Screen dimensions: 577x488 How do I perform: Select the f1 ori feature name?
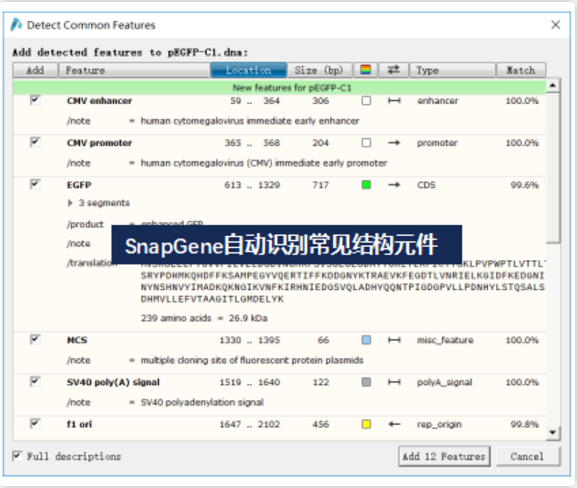pos(79,424)
